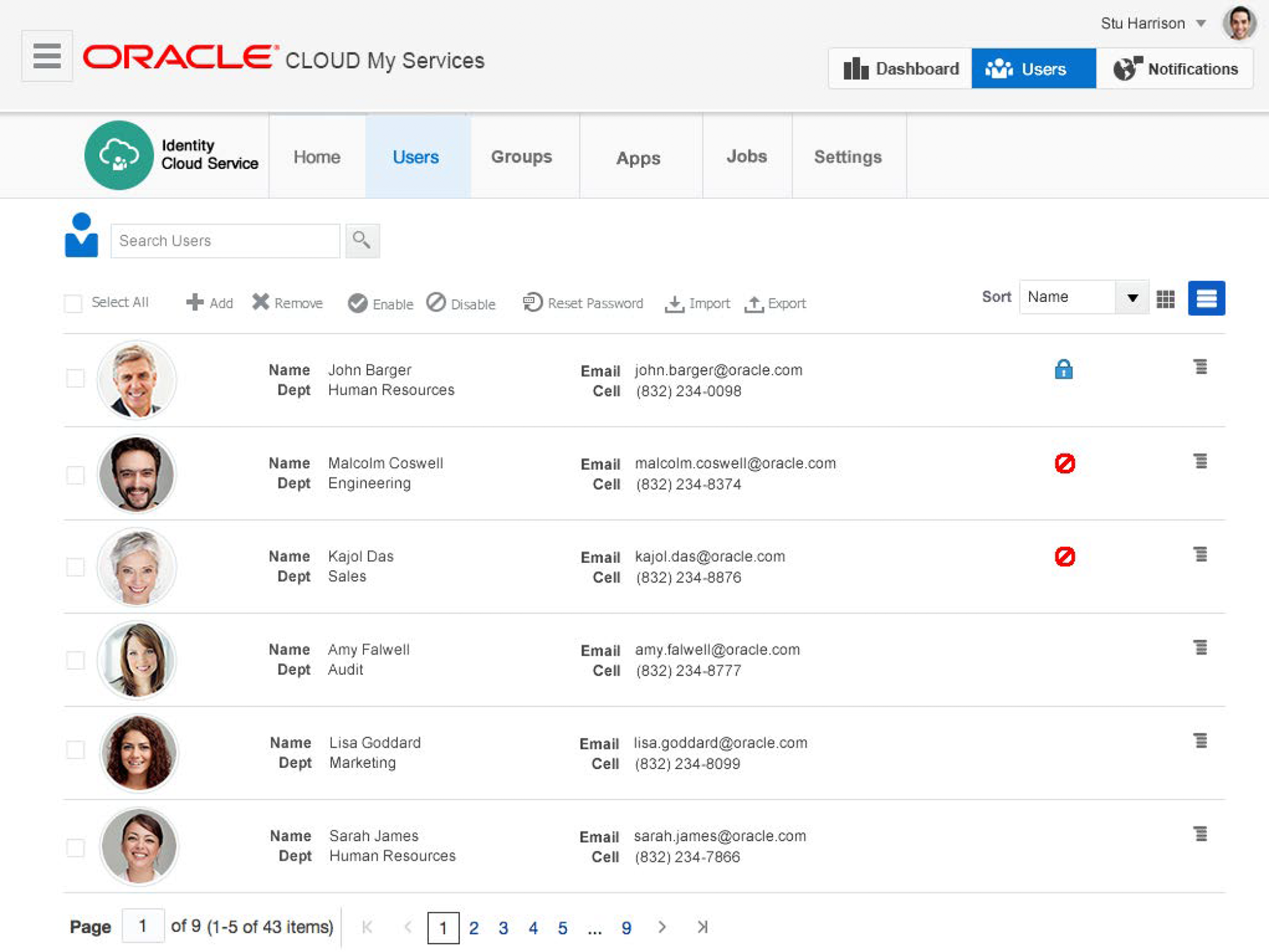Remove selected users

coord(288,303)
